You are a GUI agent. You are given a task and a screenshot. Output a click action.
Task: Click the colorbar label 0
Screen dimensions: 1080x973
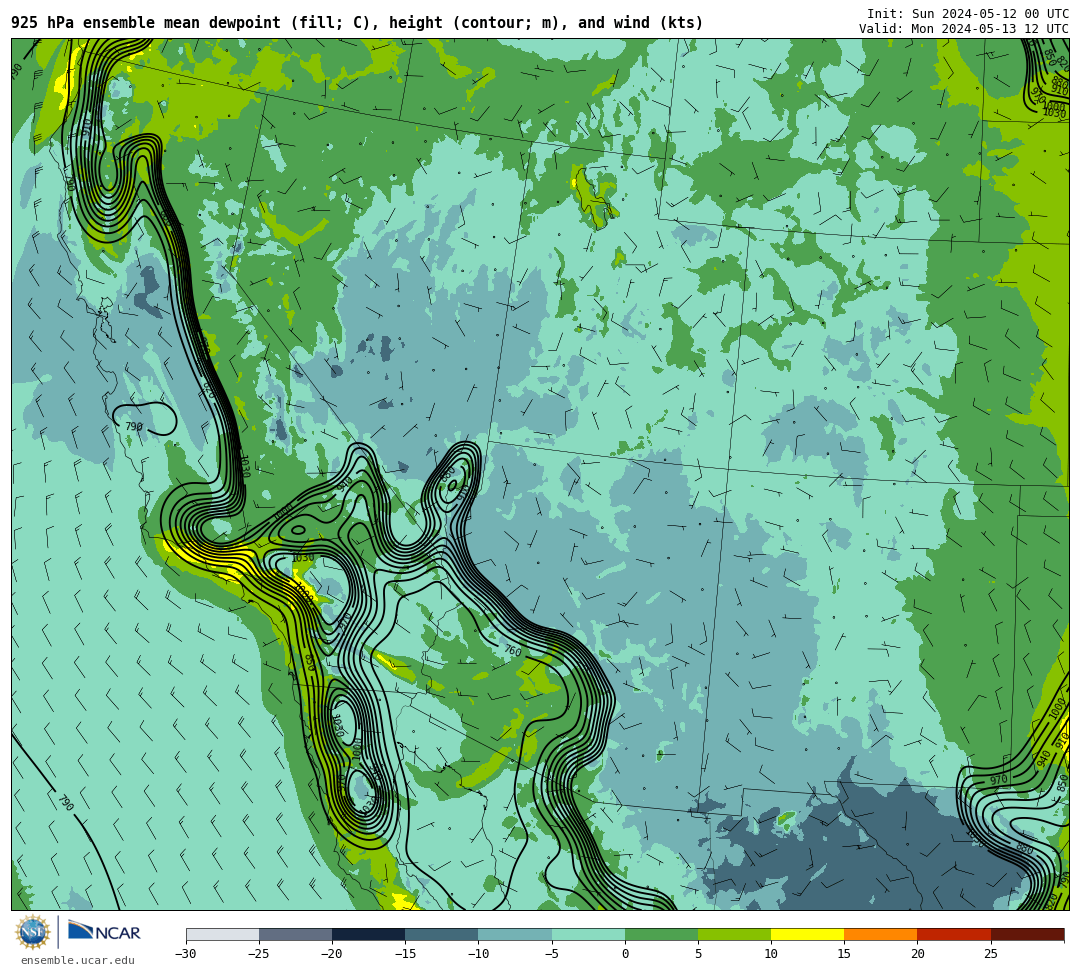coord(625,954)
